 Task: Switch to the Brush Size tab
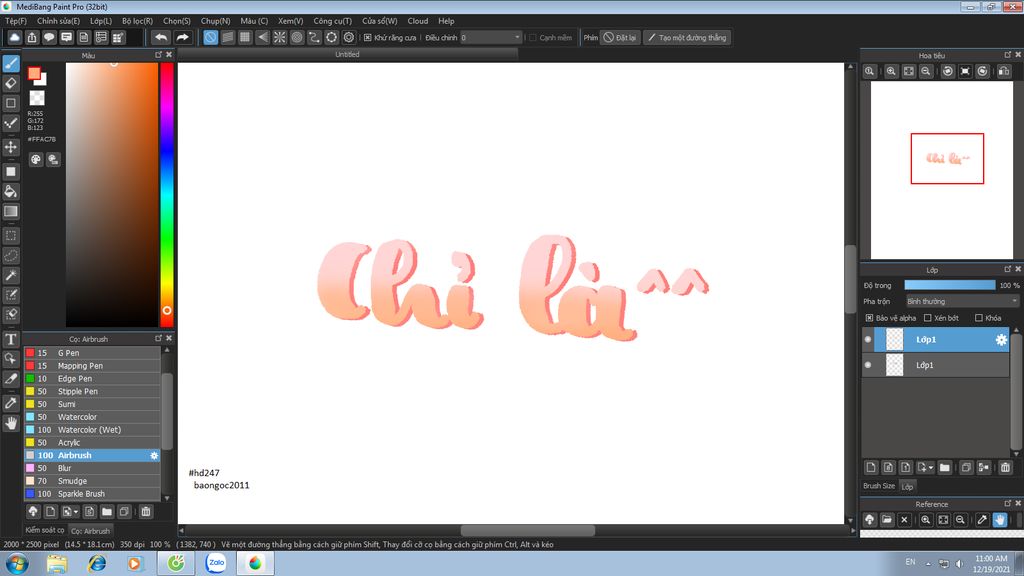878,486
